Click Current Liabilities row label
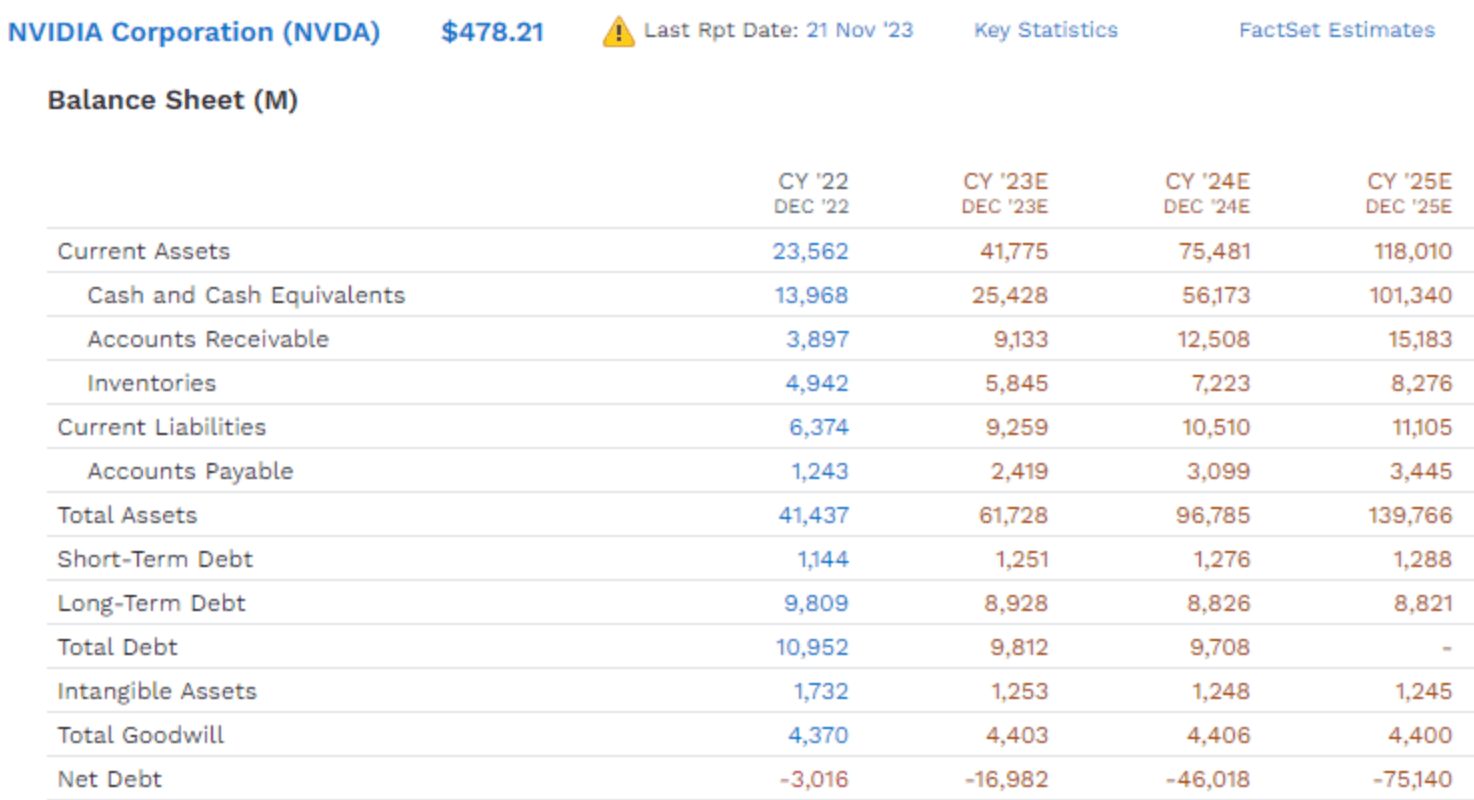The image size is (1474, 800). tap(162, 427)
